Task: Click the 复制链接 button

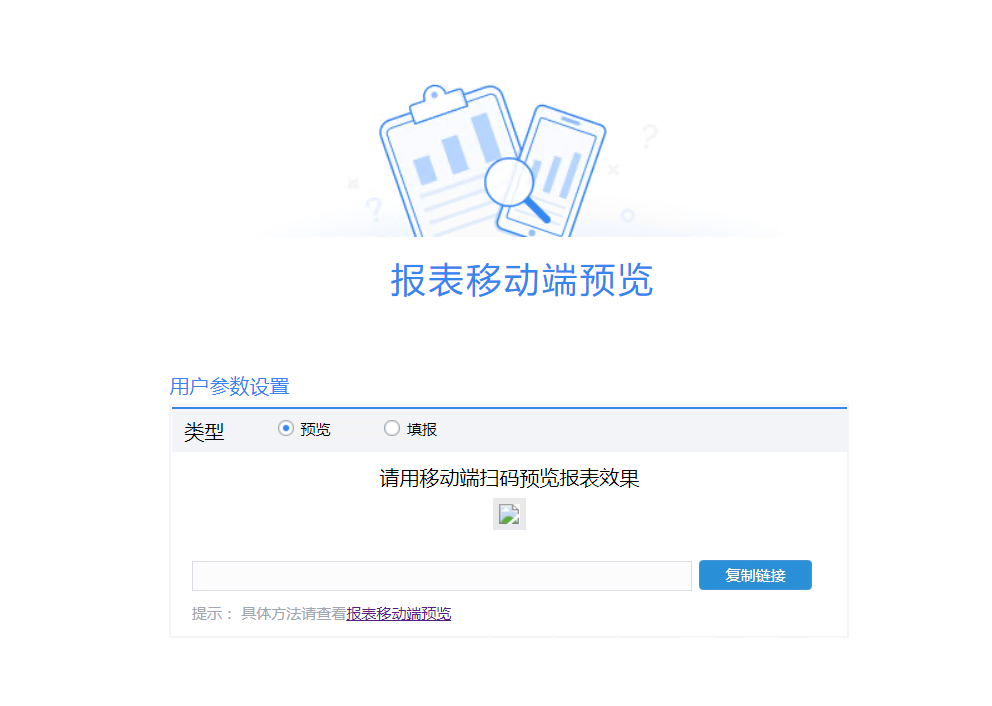Action: tap(755, 575)
